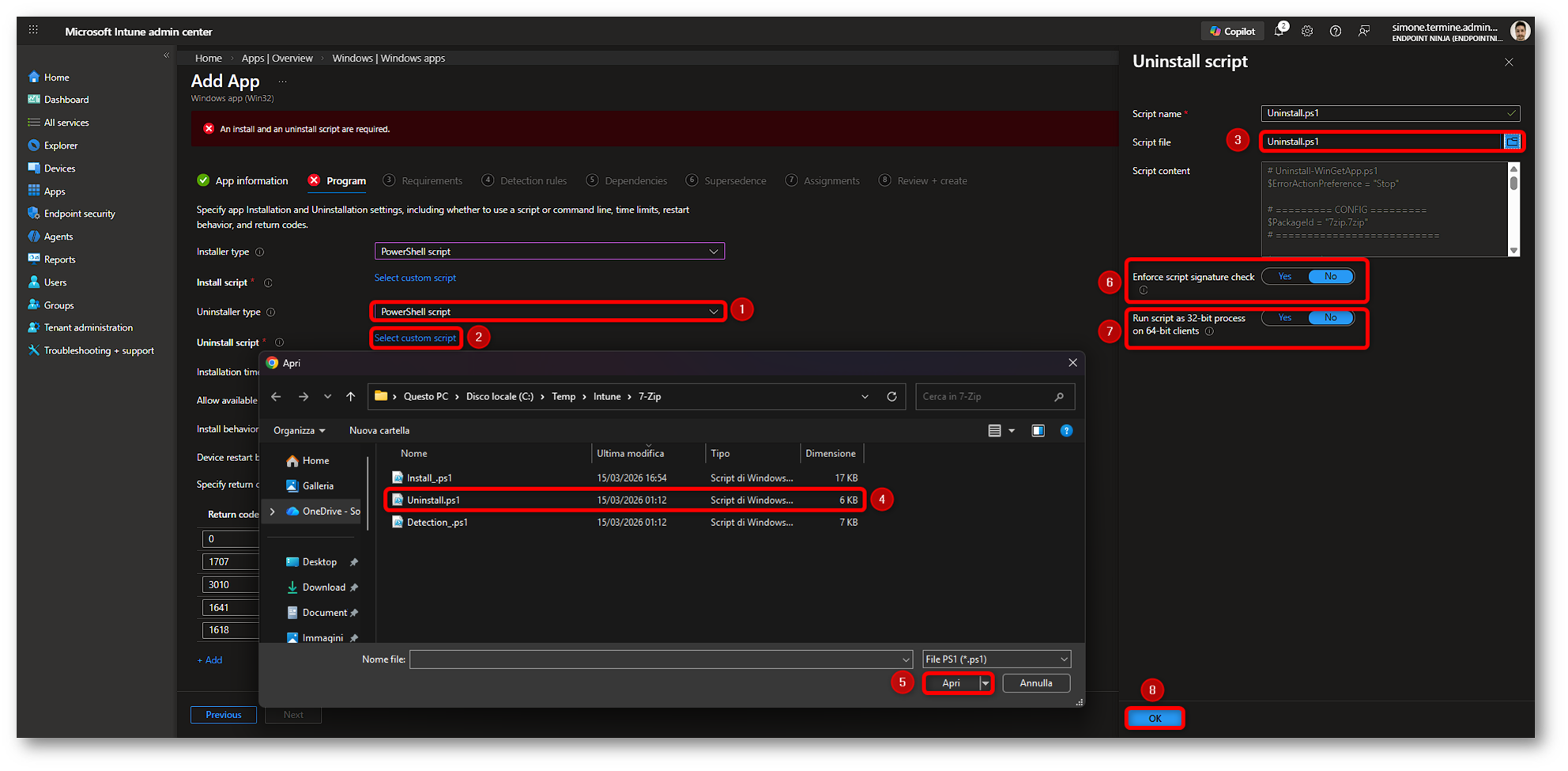The height and width of the screenshot is (771, 1568).
Task: Go up one folder level in dialog
Action: [351, 397]
